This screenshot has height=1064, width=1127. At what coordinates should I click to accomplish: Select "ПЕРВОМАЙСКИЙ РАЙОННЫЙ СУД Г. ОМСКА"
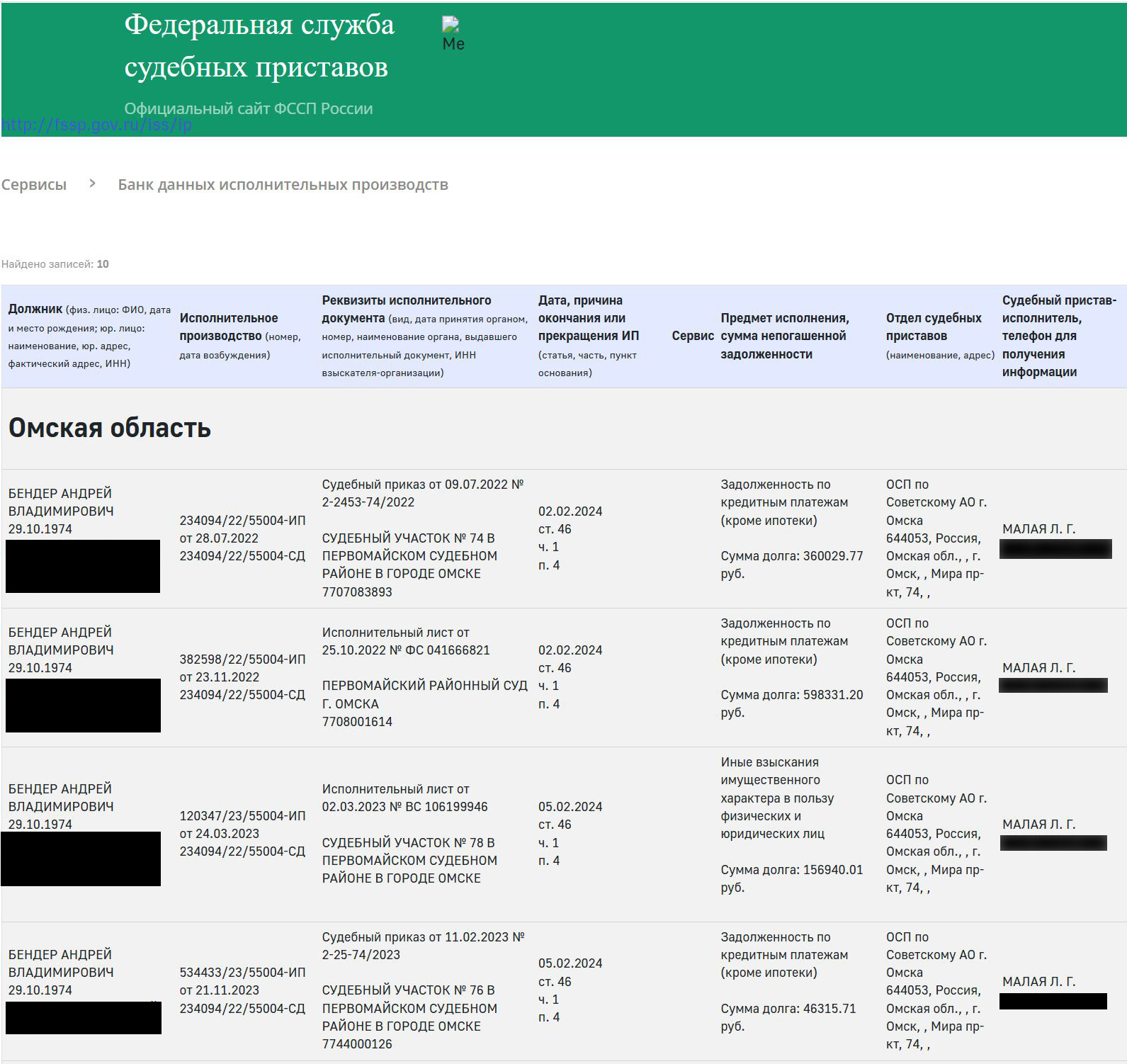pos(425,695)
